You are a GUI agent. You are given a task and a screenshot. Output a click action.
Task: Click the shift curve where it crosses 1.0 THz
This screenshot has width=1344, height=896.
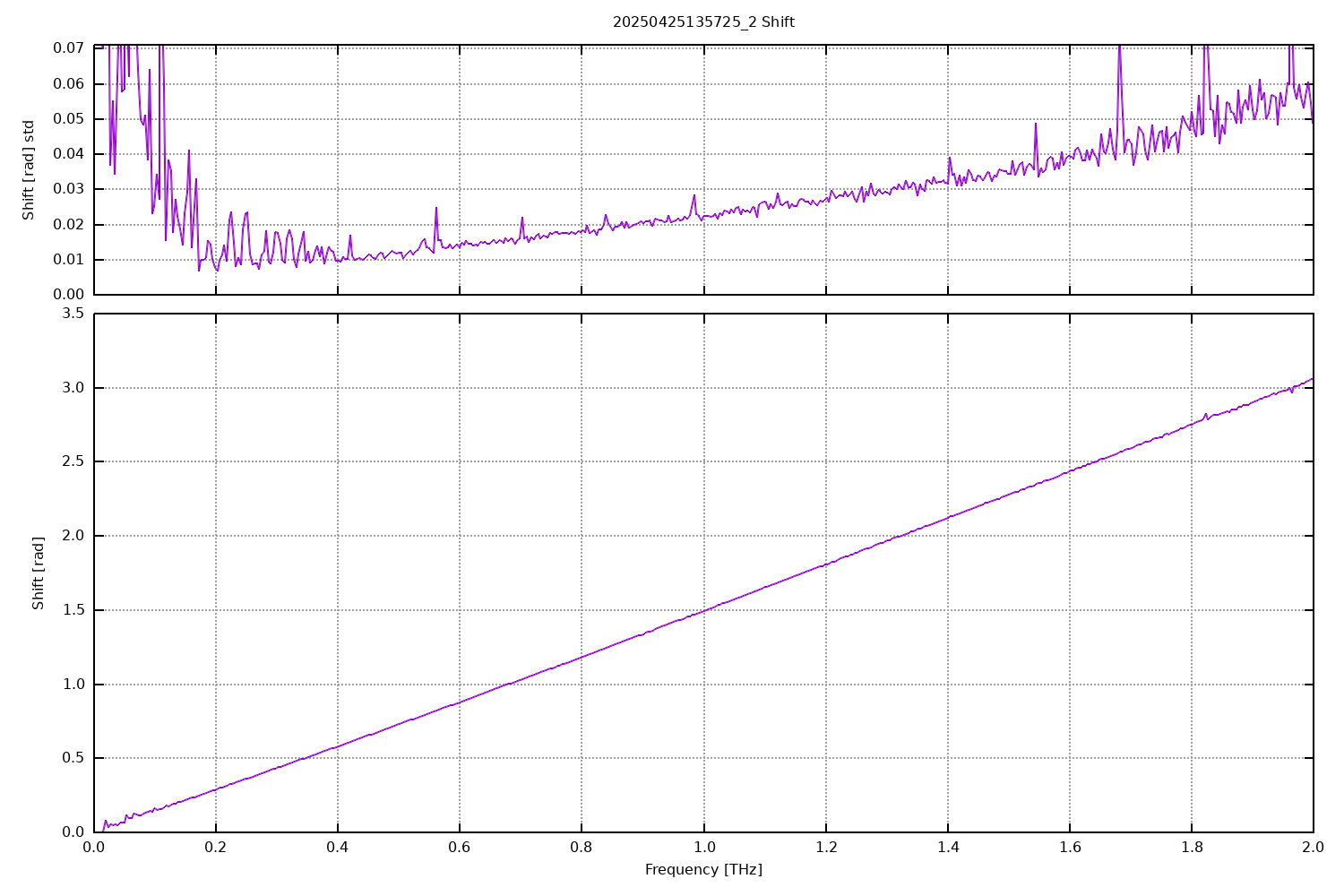coord(703,610)
